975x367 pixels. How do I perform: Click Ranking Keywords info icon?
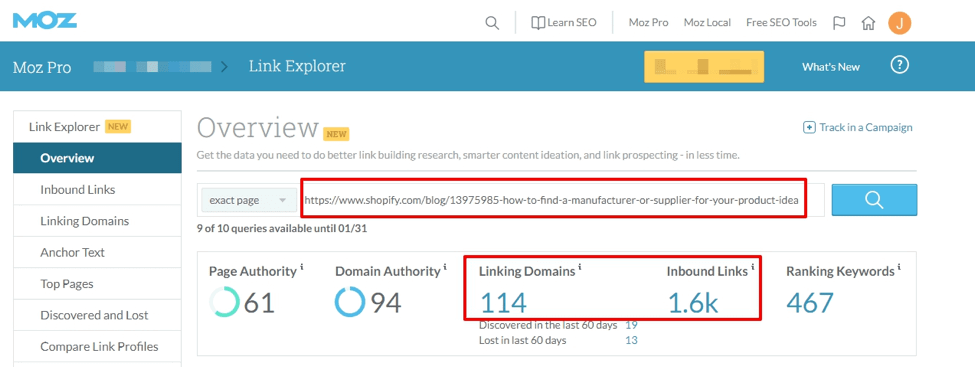point(899,267)
